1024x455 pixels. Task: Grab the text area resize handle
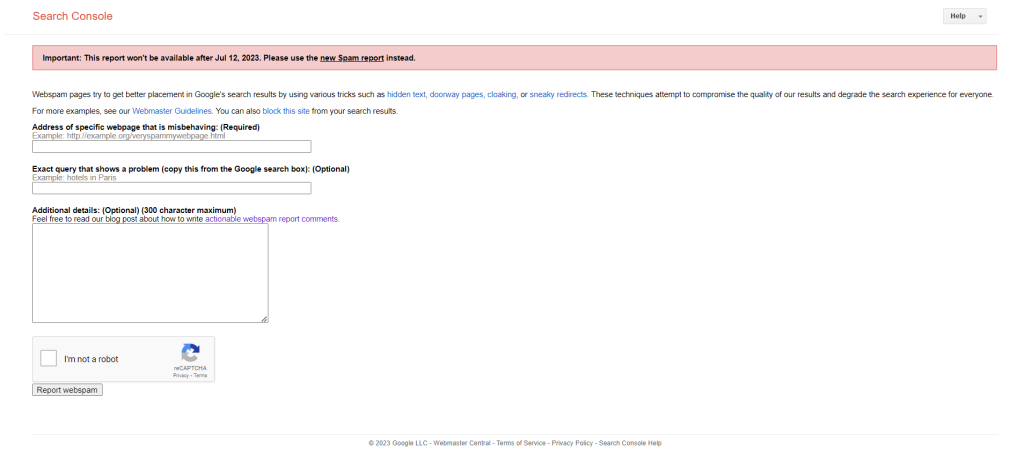point(264,319)
